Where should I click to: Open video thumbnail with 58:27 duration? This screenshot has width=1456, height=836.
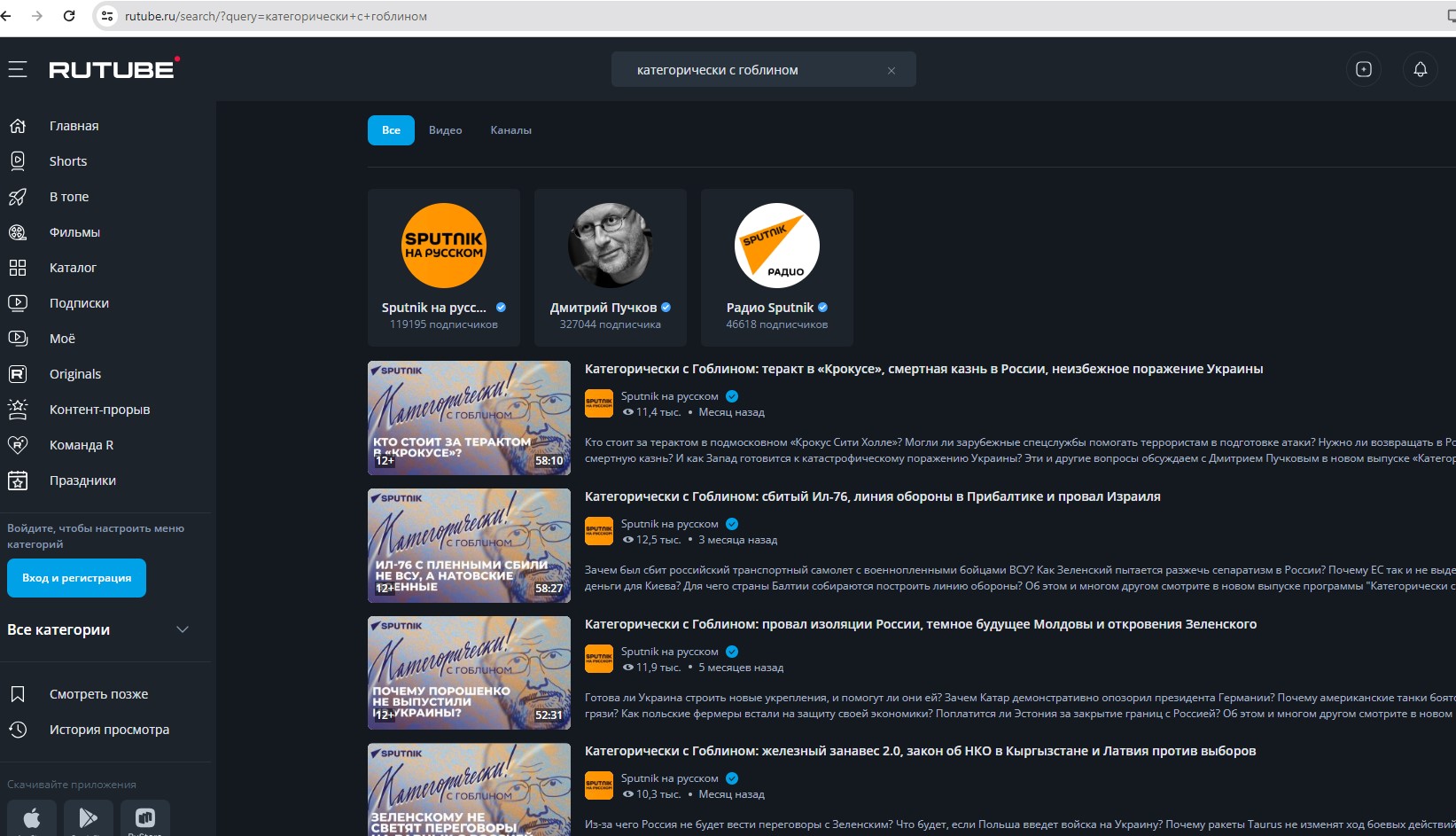point(469,545)
